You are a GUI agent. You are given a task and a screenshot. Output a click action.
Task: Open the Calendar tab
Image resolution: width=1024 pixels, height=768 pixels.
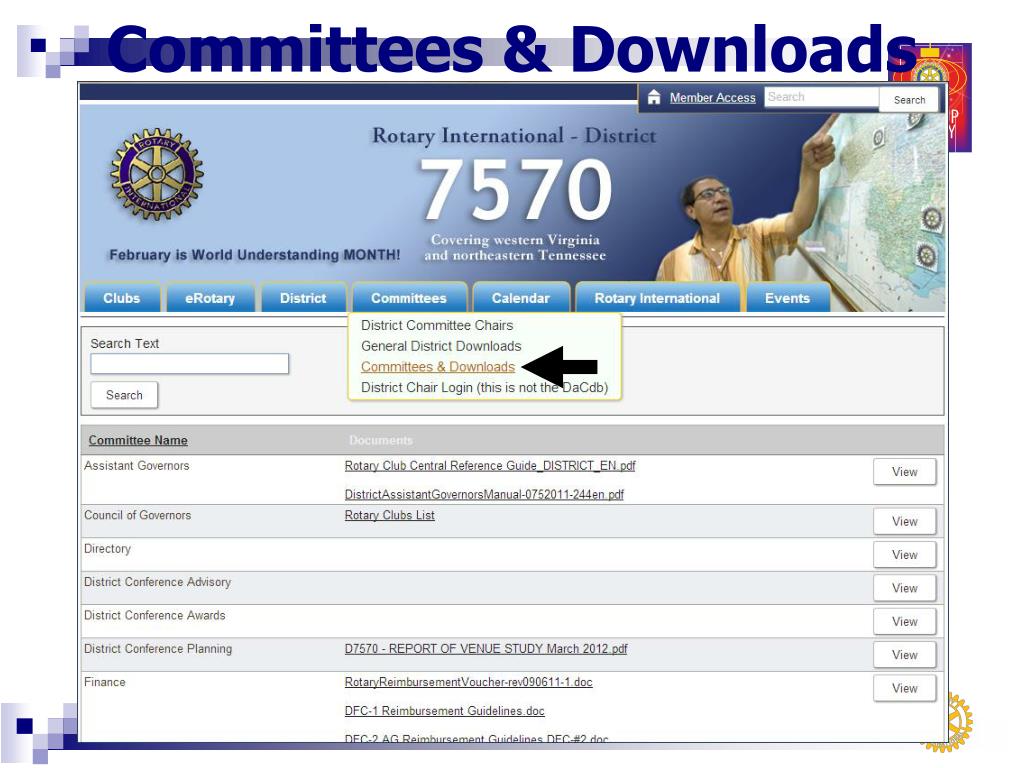coord(521,298)
